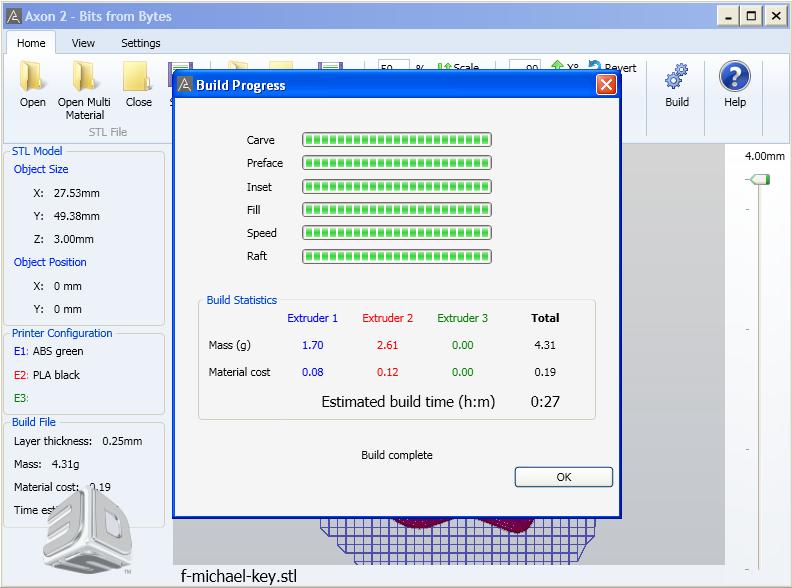Image resolution: width=792 pixels, height=588 pixels.
Task: Click Extruder 1 material cost 0.08
Action: (312, 372)
